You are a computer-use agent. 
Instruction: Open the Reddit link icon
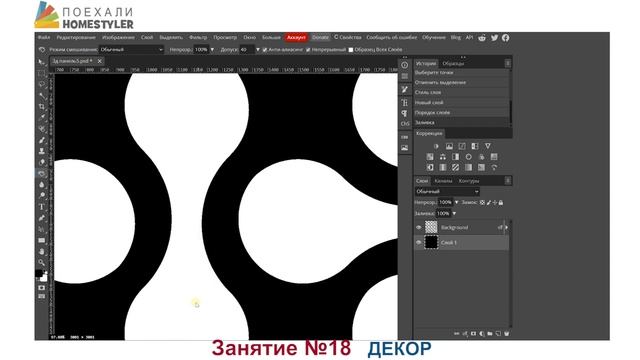click(x=482, y=38)
